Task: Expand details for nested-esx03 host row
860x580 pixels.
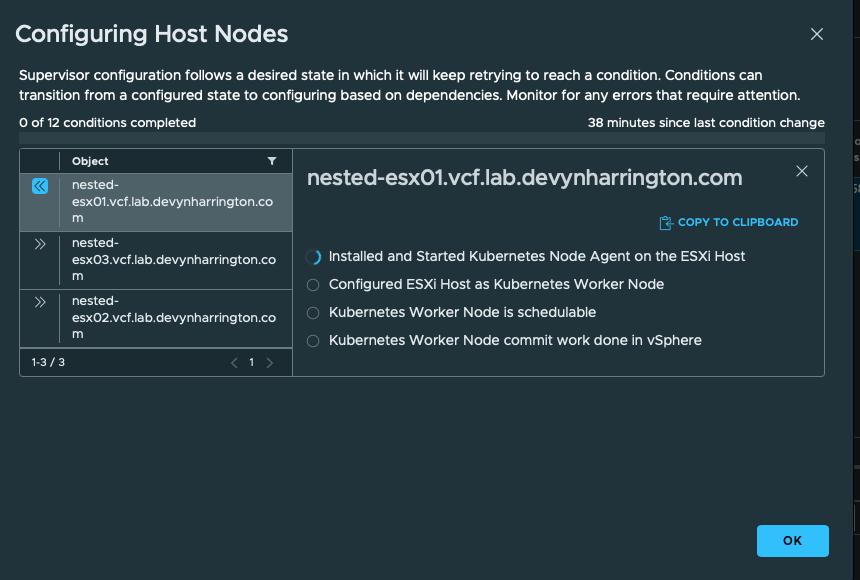Action: (39, 244)
